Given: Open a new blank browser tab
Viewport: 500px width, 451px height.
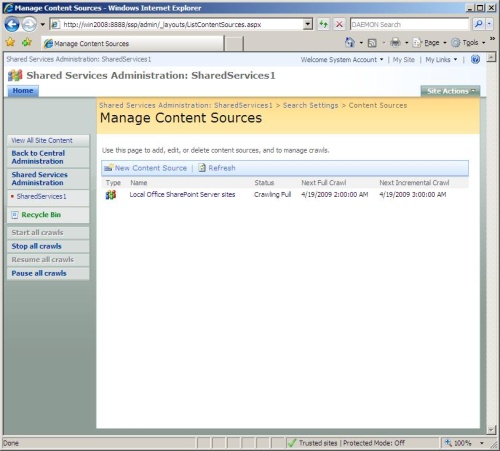Looking at the screenshot, I should coord(234,44).
